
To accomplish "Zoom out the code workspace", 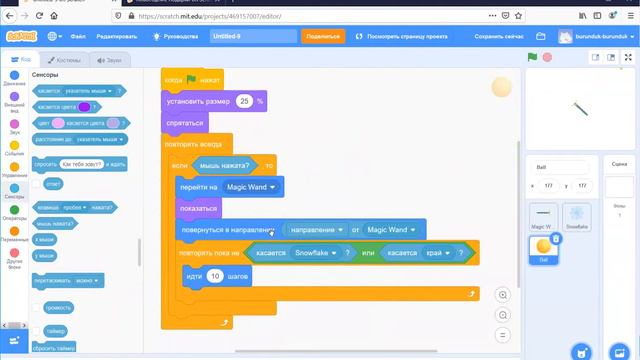I will (x=503, y=315).
